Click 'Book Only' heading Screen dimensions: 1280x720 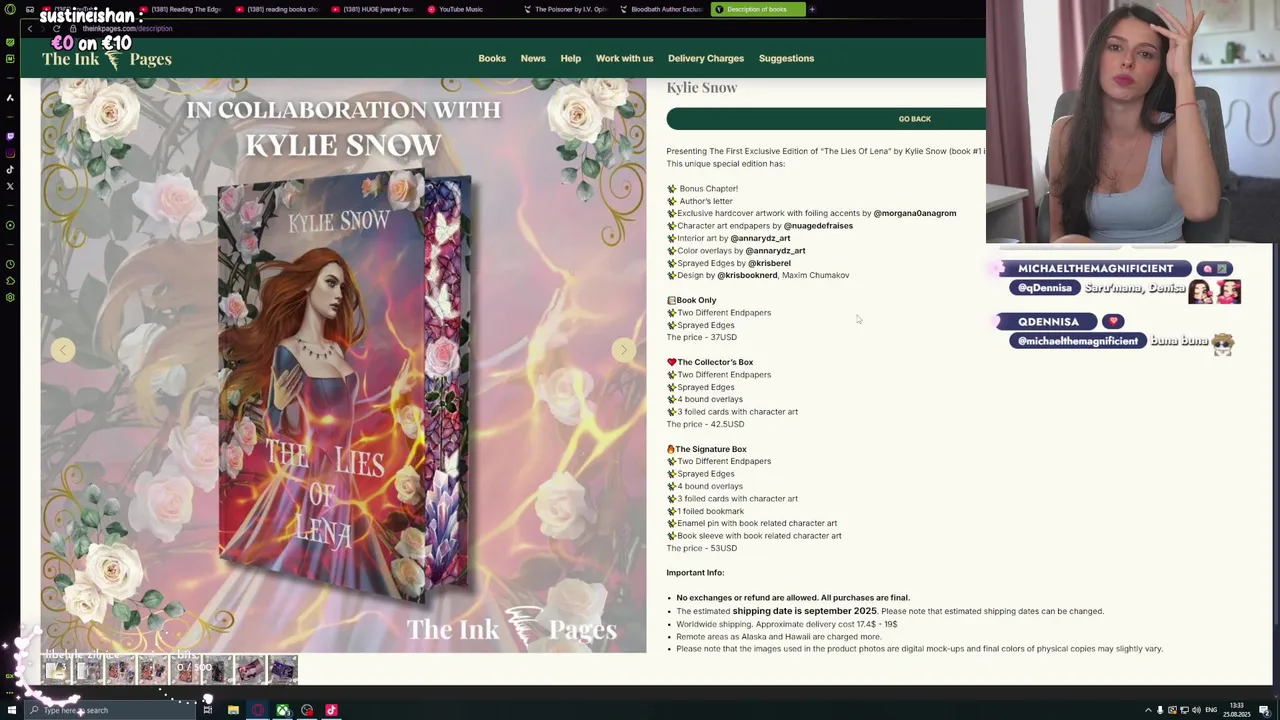click(x=696, y=300)
